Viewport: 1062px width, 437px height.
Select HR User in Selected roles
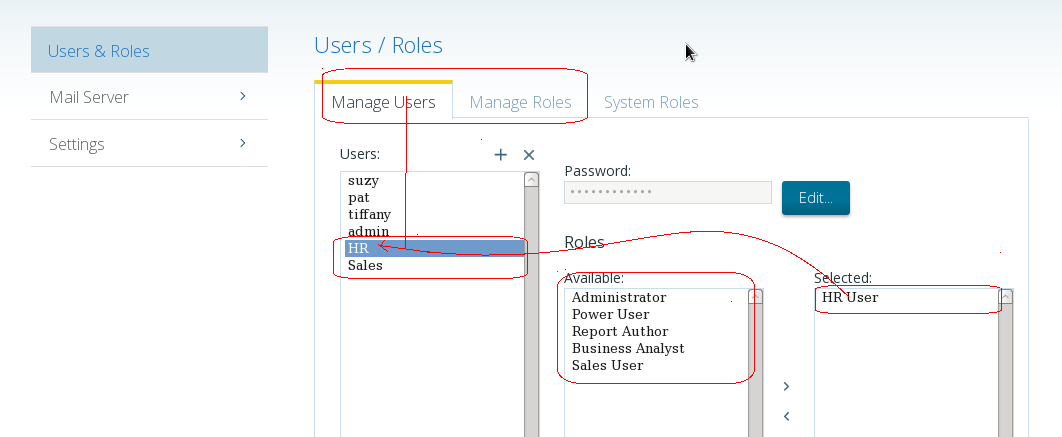[850, 298]
